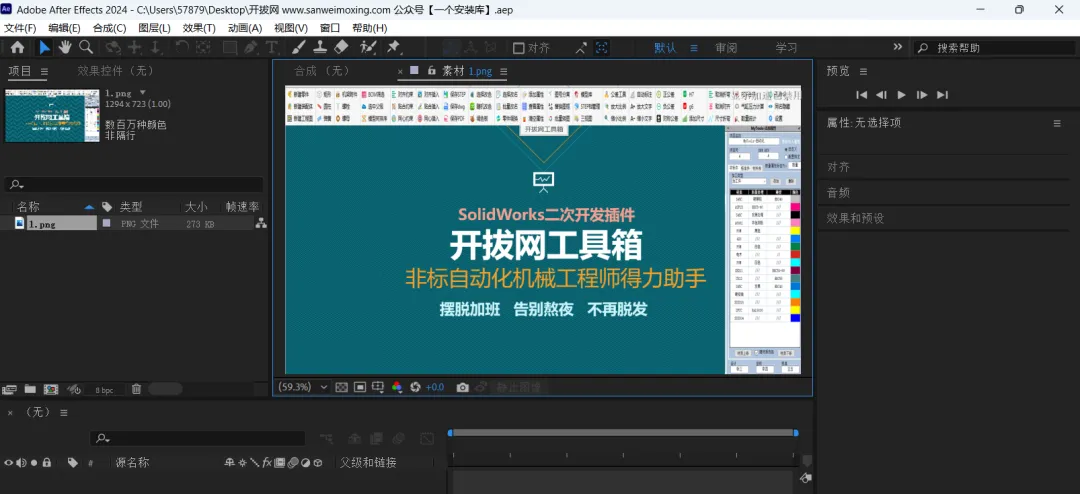Click the timeline work area bar

623,433
